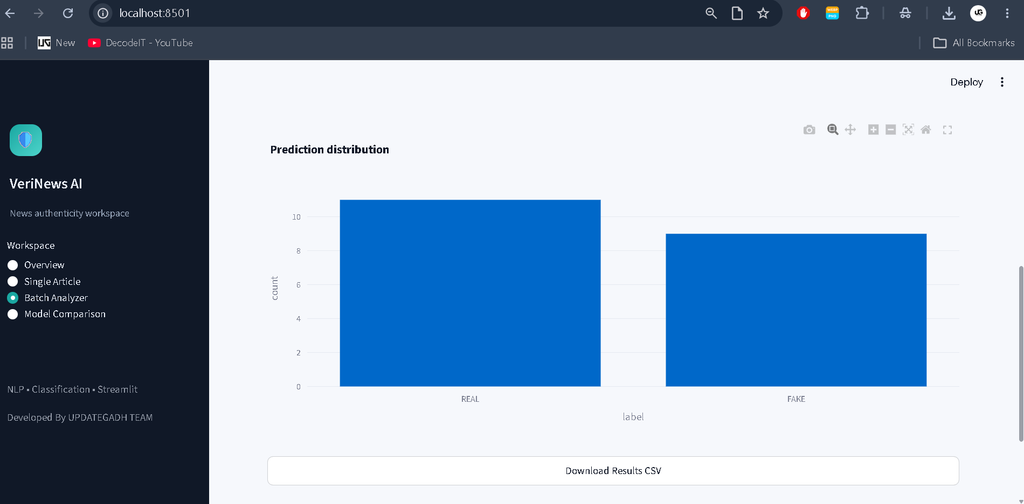Go forward with the browser arrow

(39, 13)
